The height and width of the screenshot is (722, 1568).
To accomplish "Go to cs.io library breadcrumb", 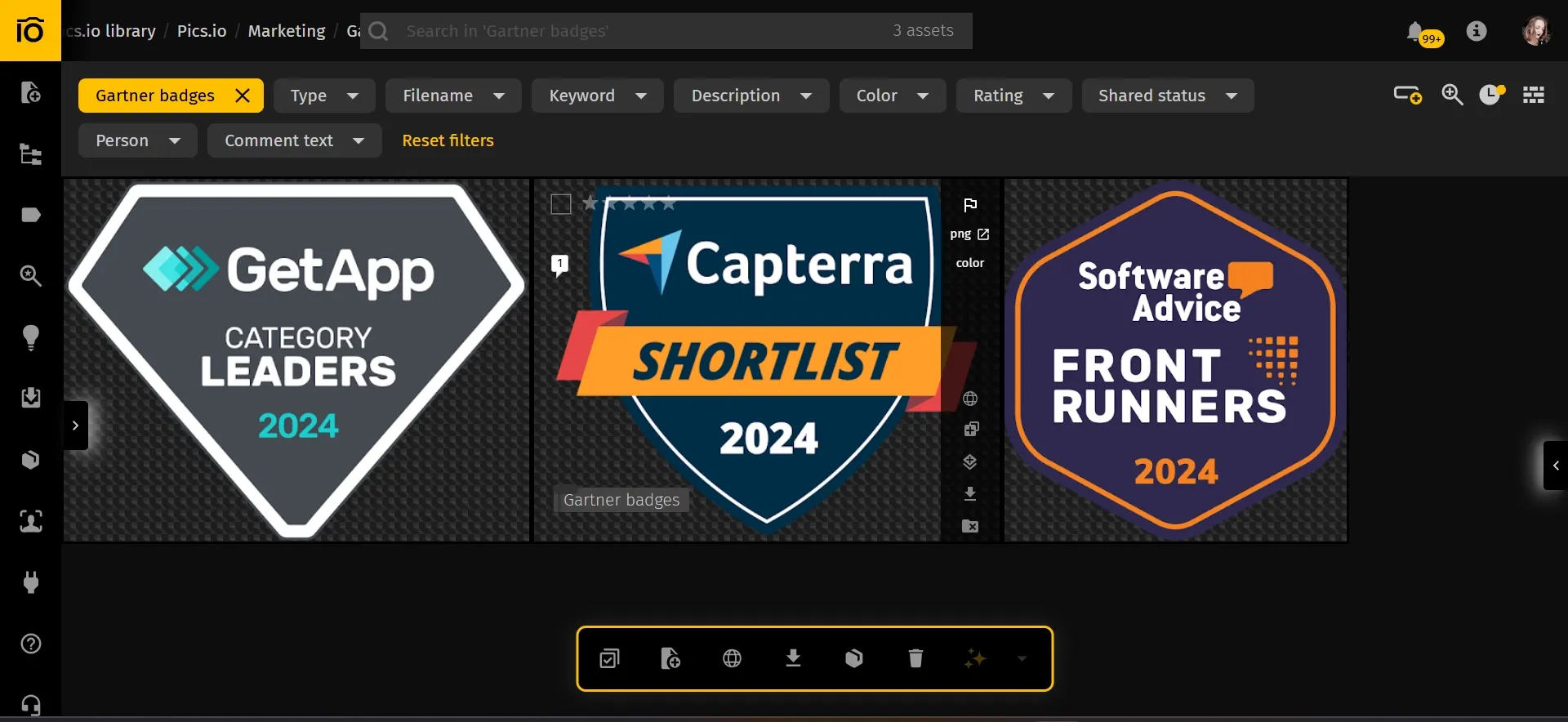I will [x=111, y=31].
